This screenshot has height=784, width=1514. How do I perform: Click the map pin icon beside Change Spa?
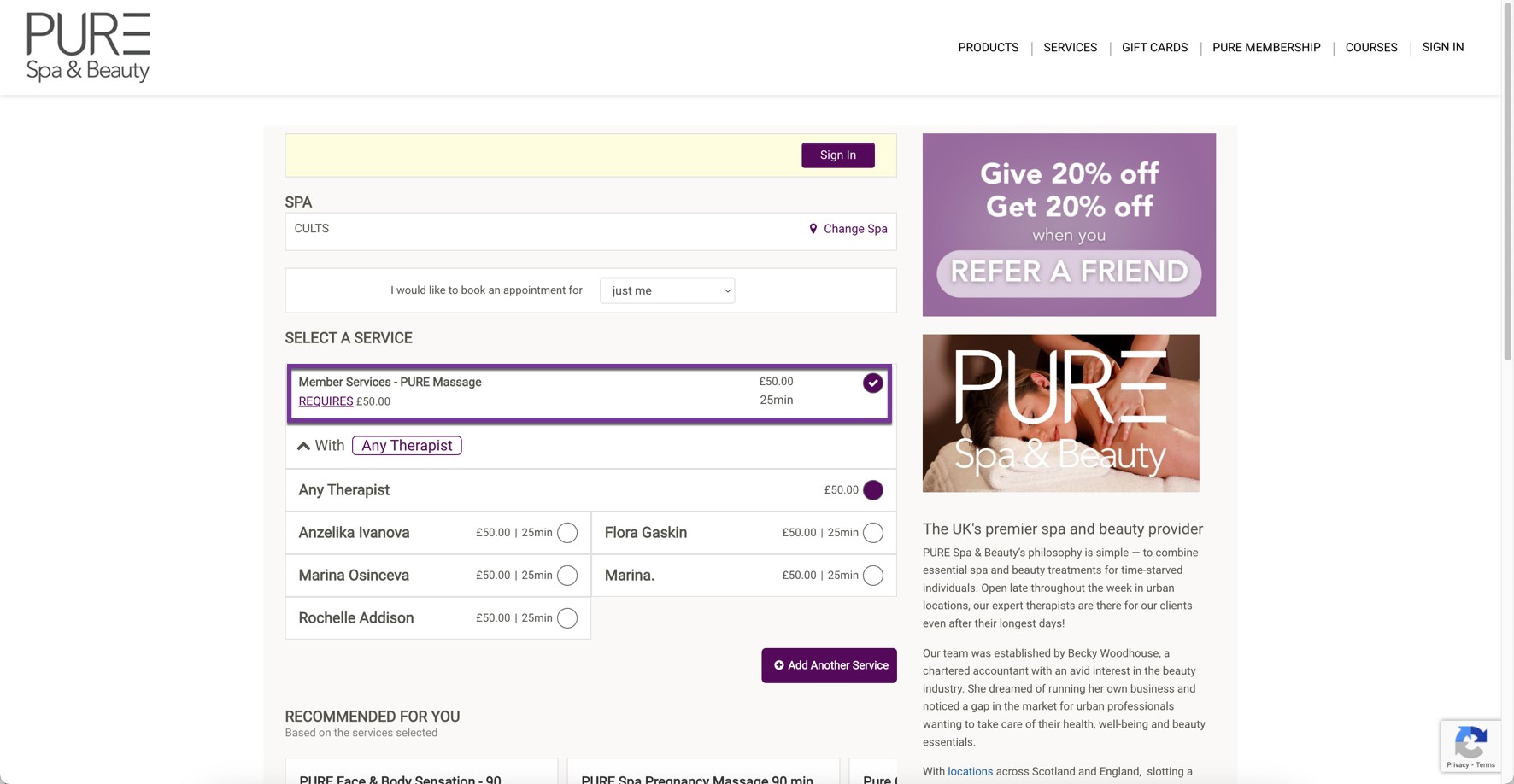tap(813, 229)
